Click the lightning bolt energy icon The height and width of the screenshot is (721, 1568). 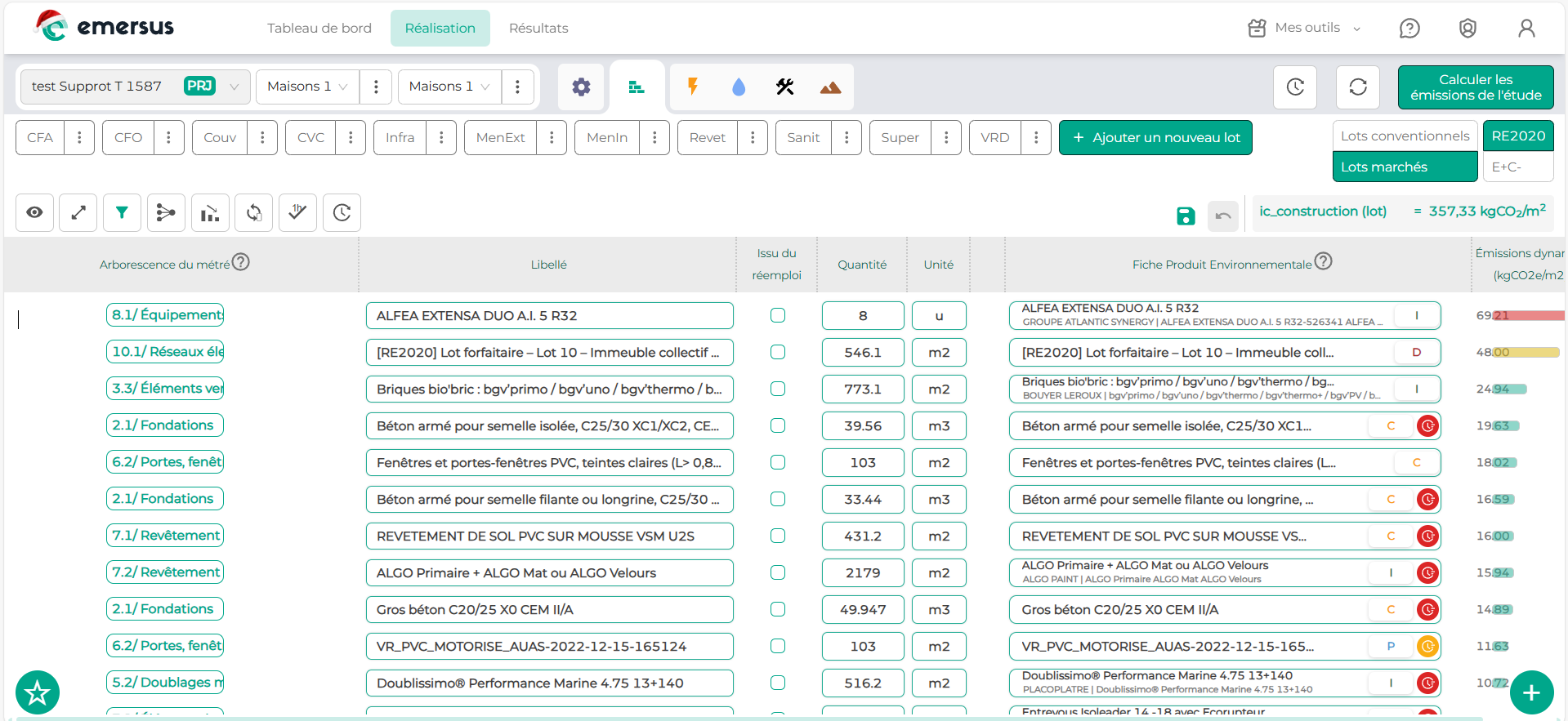[693, 87]
